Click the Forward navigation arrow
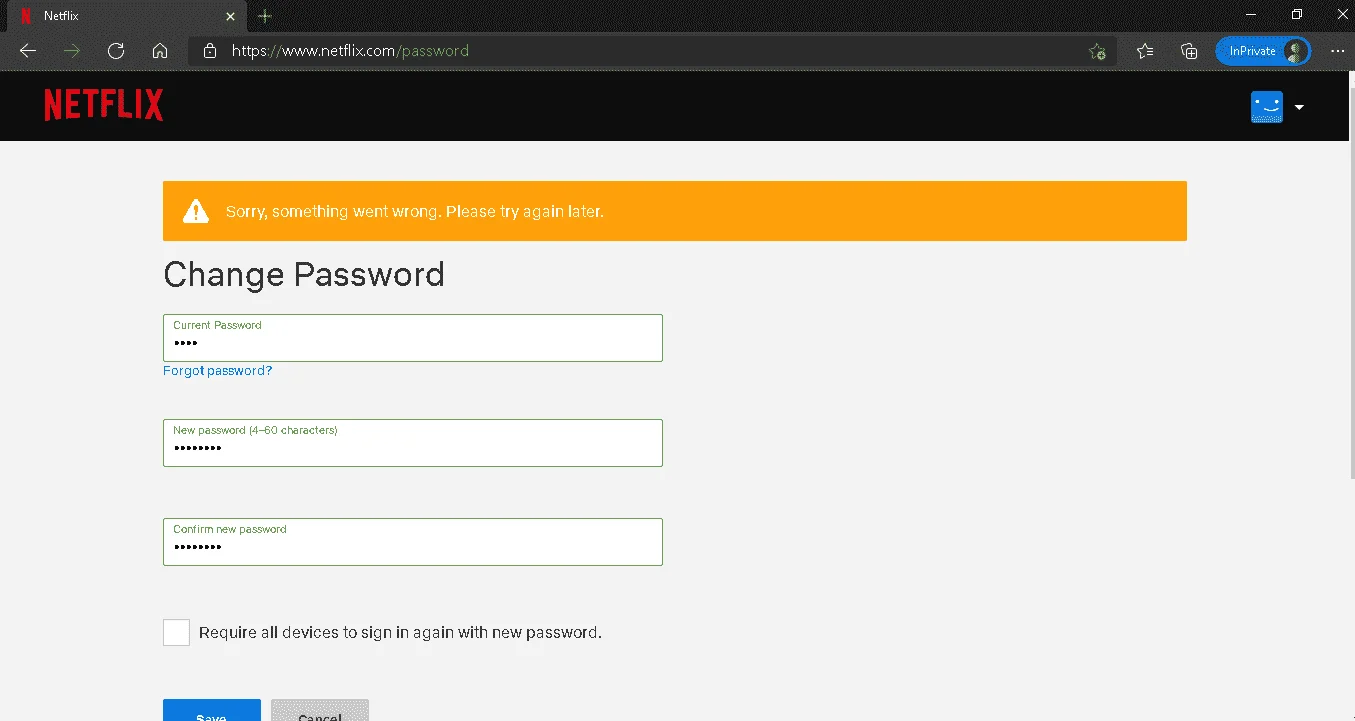 72,51
